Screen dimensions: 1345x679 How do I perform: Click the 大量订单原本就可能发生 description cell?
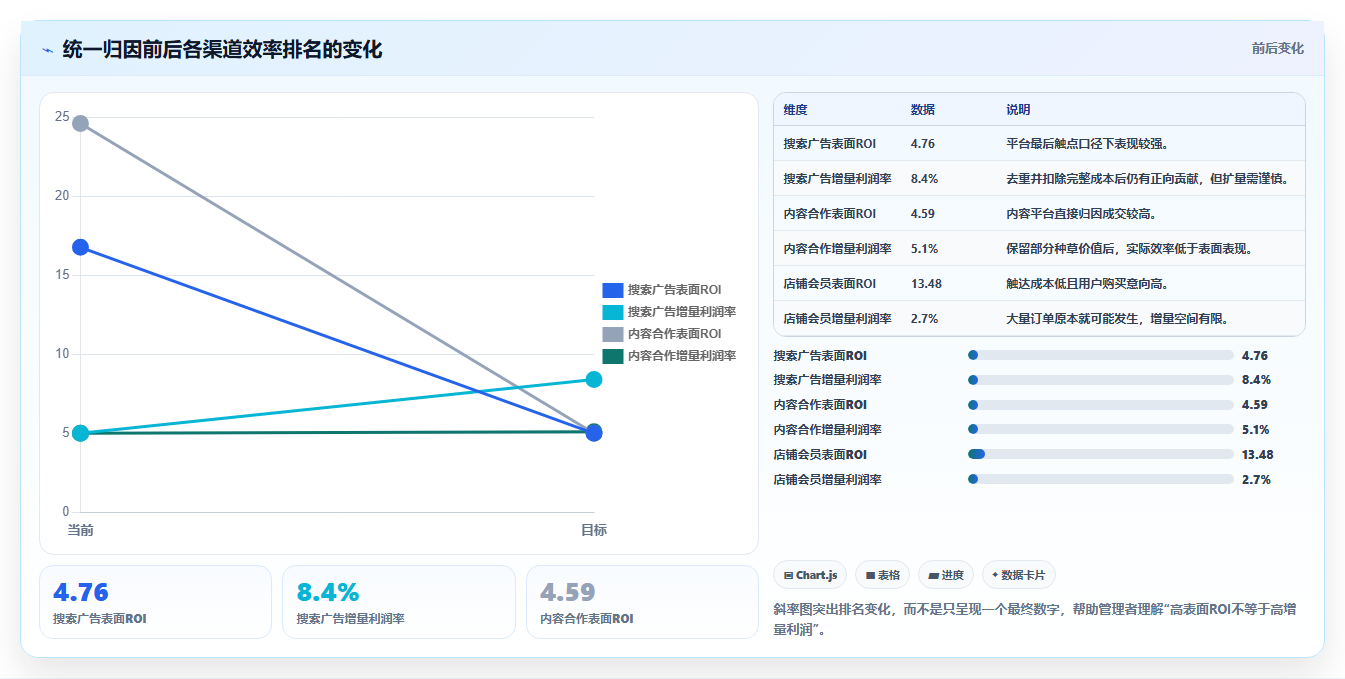pos(1117,319)
